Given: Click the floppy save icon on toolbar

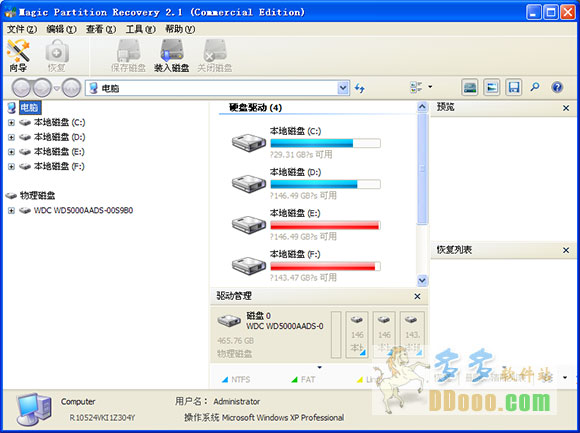Looking at the screenshot, I should point(513,88).
